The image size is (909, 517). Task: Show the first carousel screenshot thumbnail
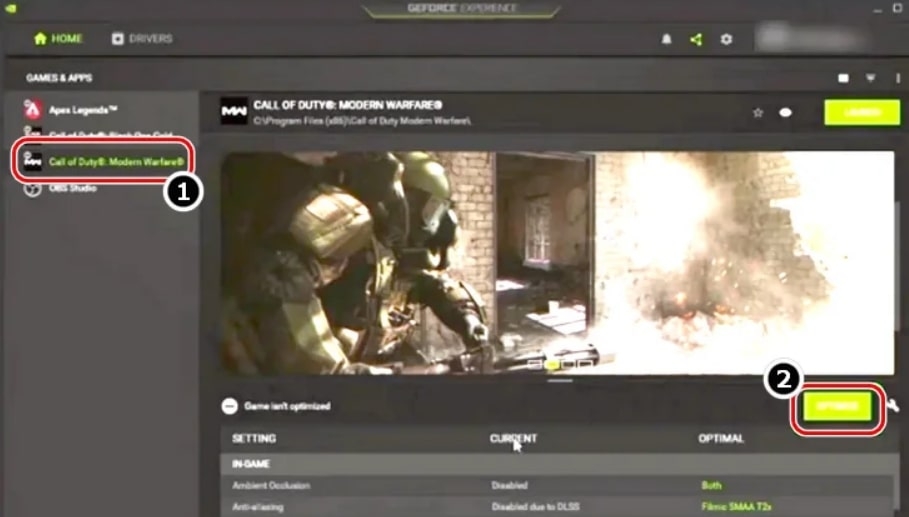click(x=535, y=365)
